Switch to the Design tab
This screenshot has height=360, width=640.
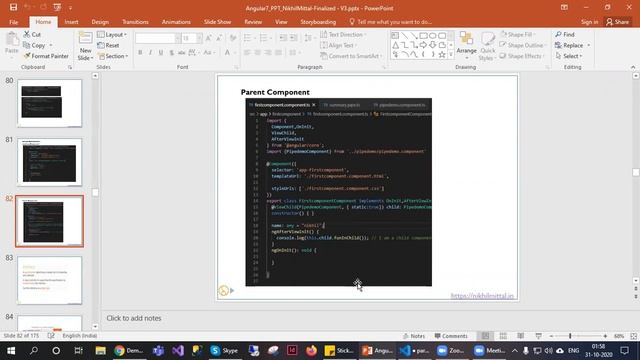point(100,22)
